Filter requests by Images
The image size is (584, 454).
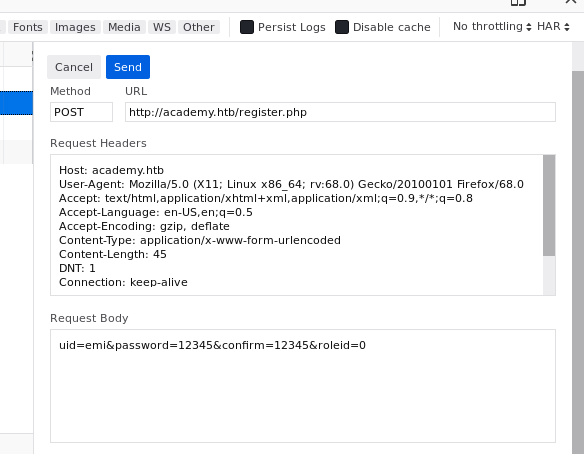click(x=75, y=27)
